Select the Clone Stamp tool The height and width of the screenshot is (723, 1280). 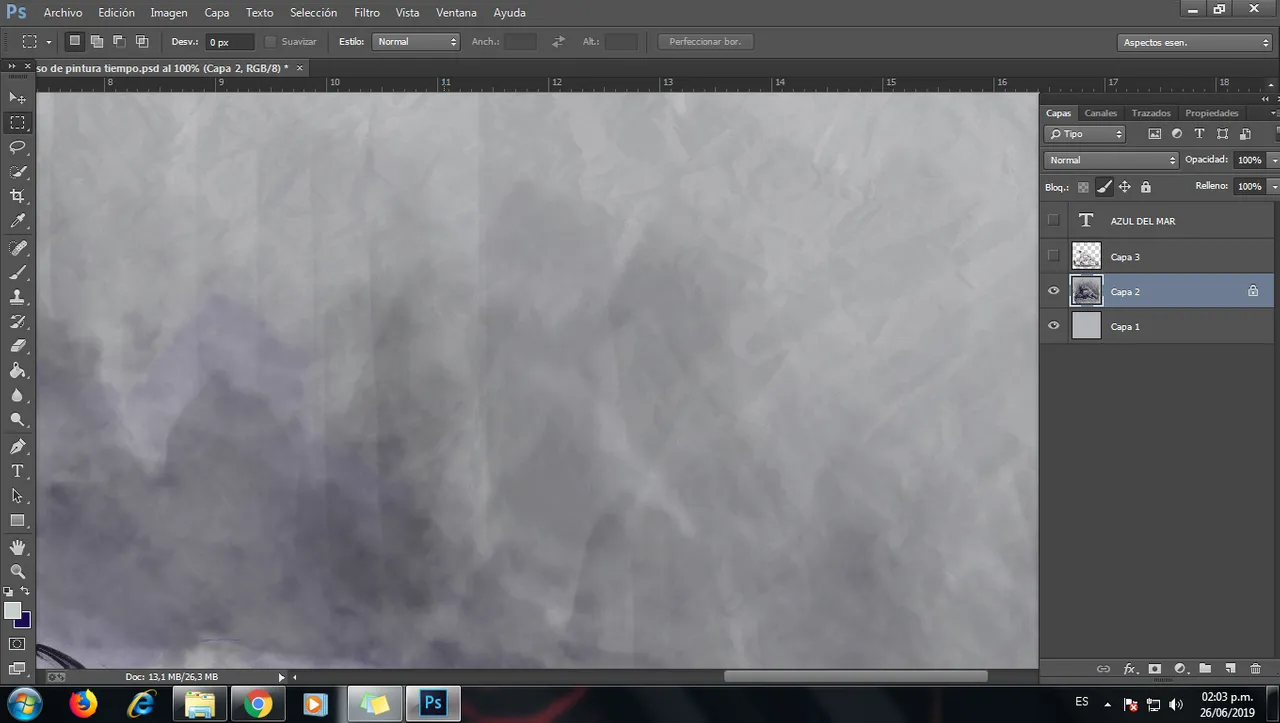(17, 297)
